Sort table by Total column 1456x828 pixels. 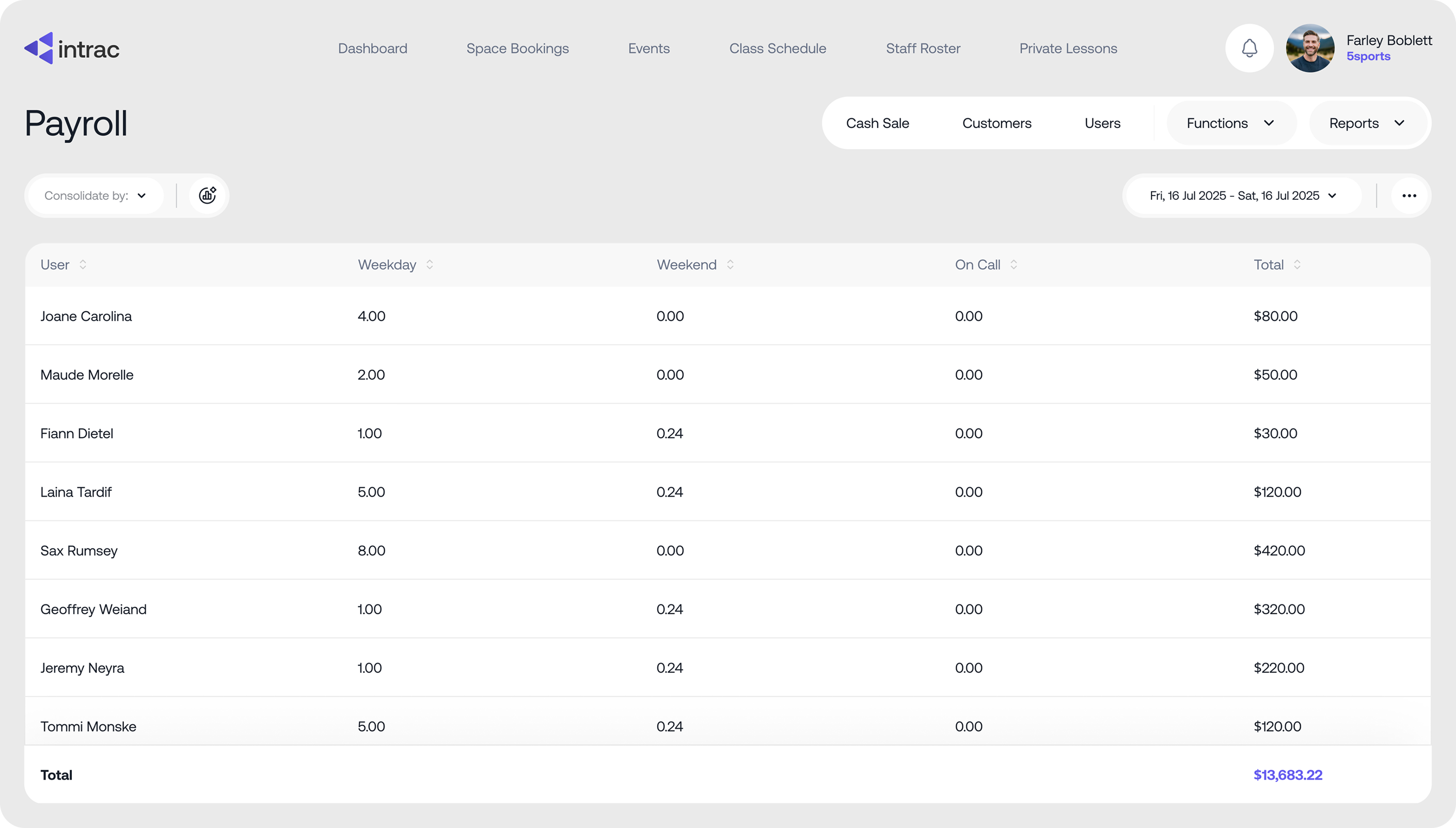1297,265
